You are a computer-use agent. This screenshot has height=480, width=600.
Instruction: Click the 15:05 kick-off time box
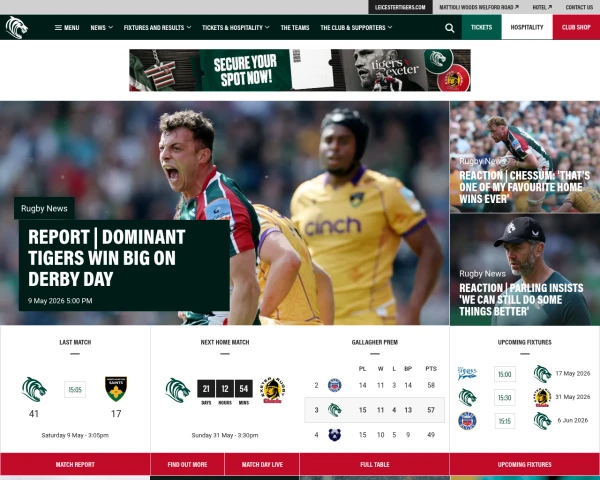[x=75, y=390]
